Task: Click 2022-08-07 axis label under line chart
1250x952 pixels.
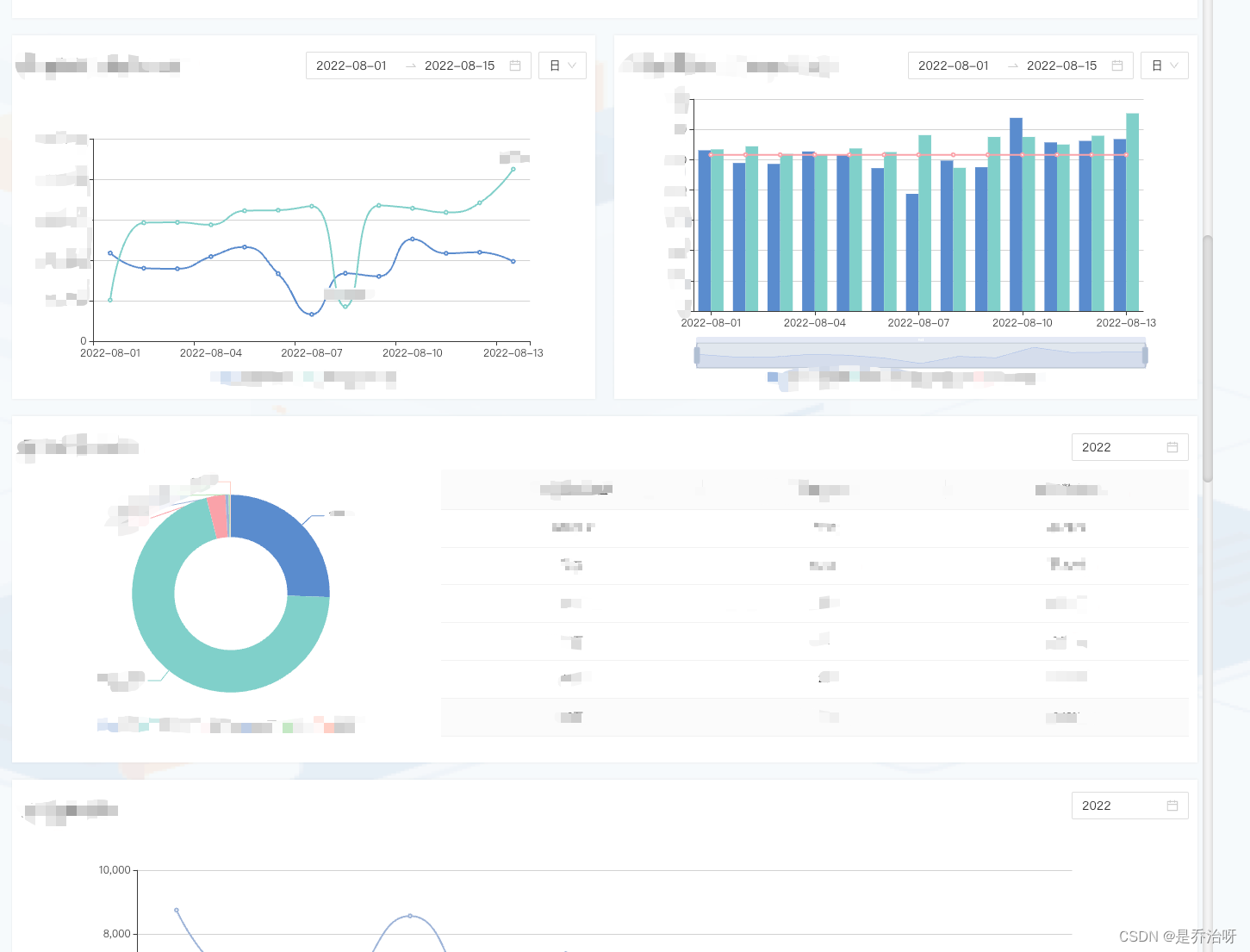Action: [312, 353]
